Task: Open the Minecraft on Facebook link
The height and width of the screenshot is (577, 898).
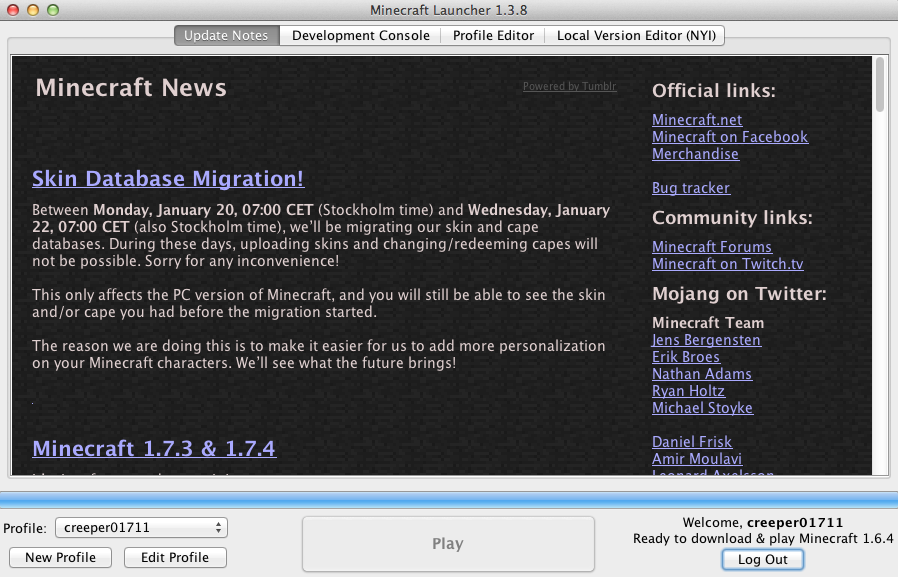Action: point(730,137)
